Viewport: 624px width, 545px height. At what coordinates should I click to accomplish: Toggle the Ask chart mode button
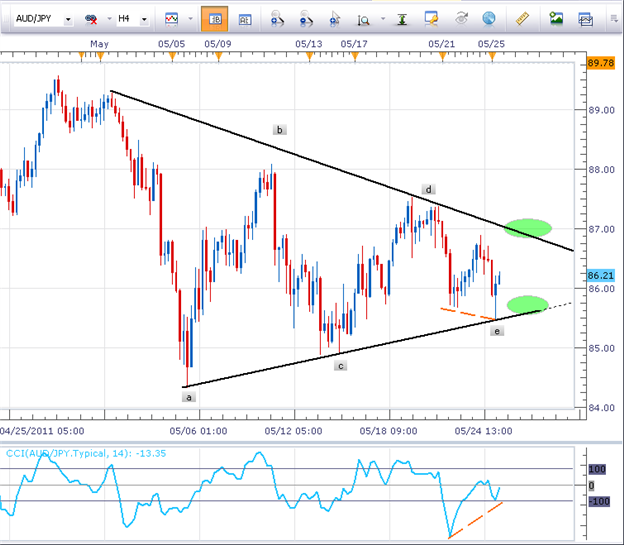(245, 19)
